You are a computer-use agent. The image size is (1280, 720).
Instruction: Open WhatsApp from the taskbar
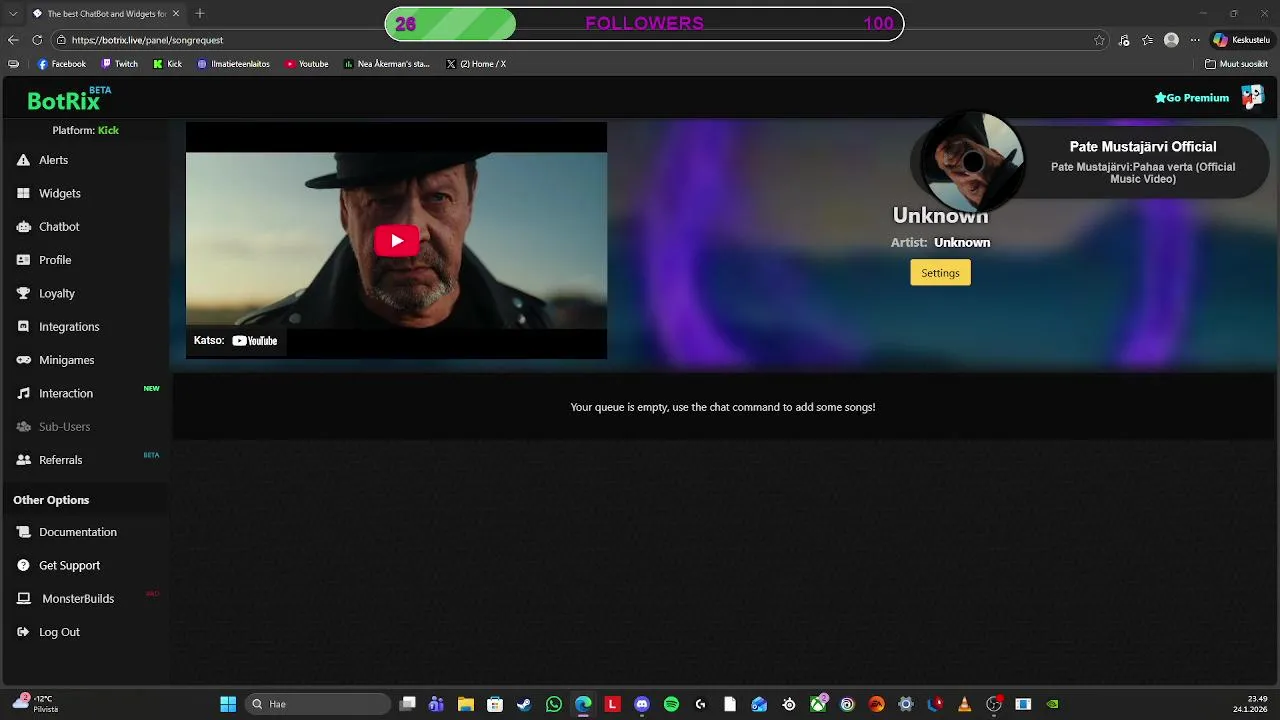point(554,704)
